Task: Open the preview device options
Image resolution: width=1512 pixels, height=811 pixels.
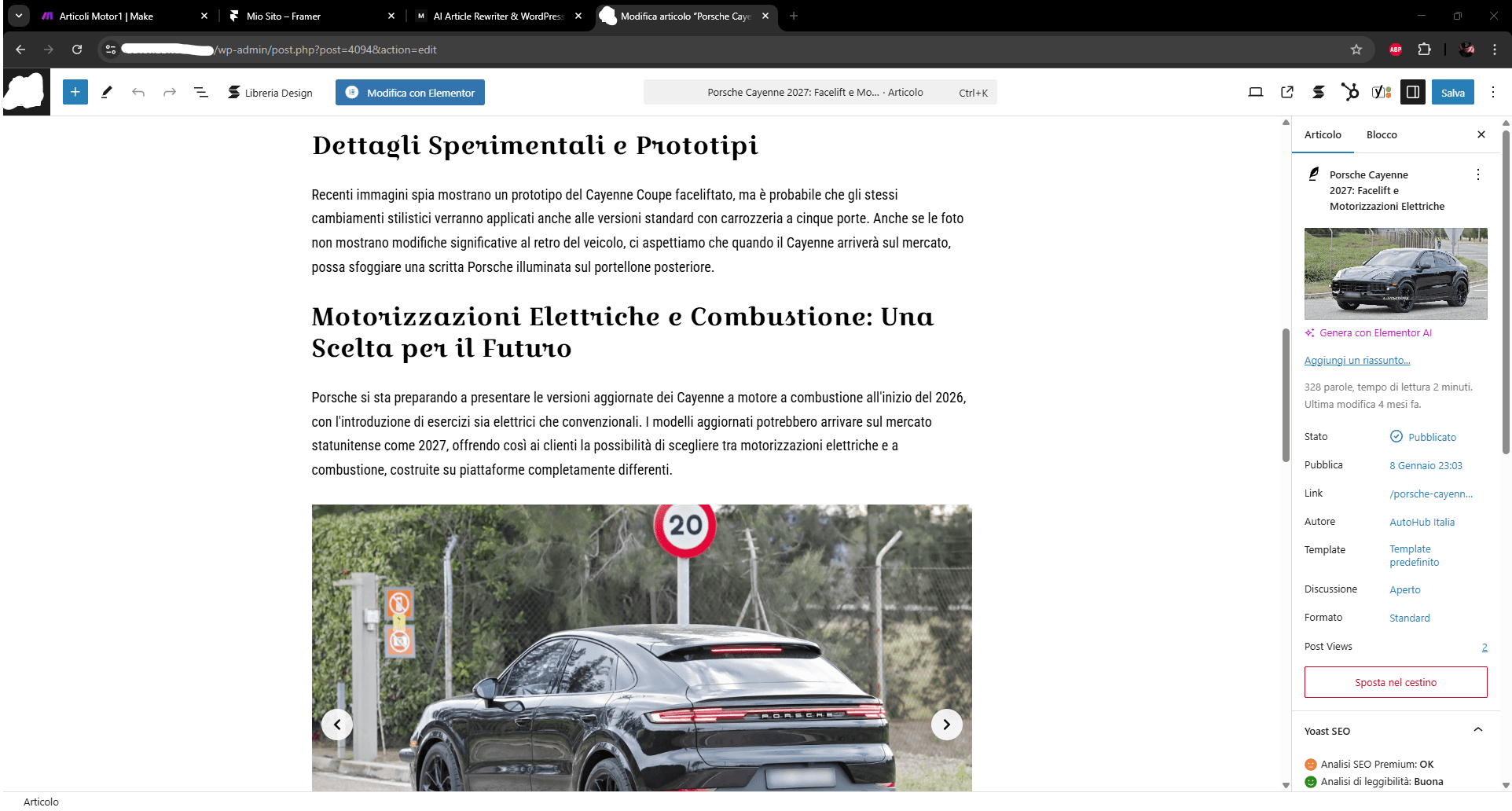Action: point(1254,92)
